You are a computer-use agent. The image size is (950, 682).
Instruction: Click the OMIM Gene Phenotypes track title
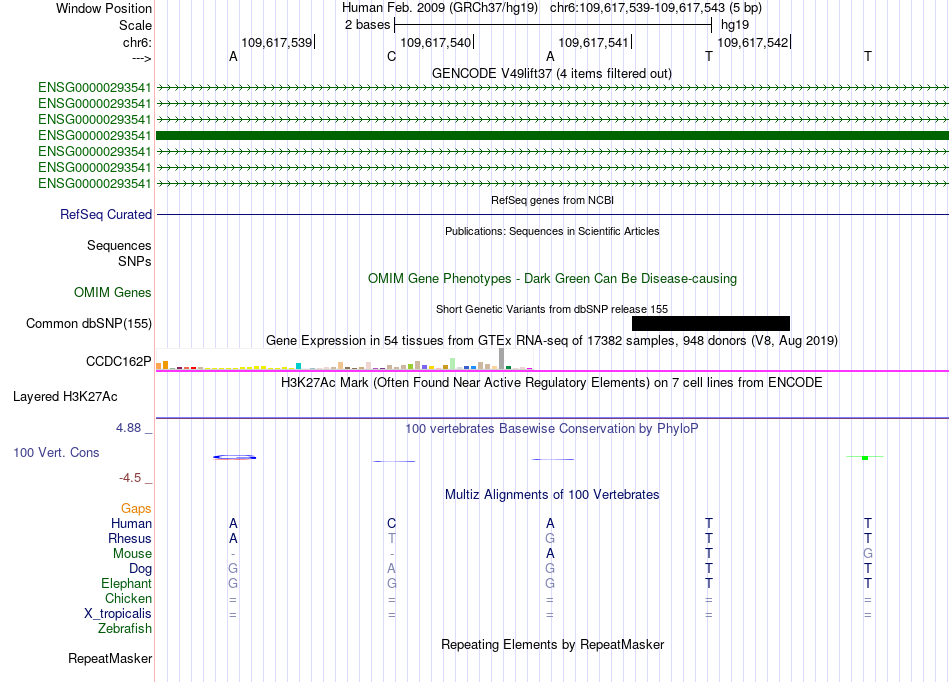(x=552, y=279)
